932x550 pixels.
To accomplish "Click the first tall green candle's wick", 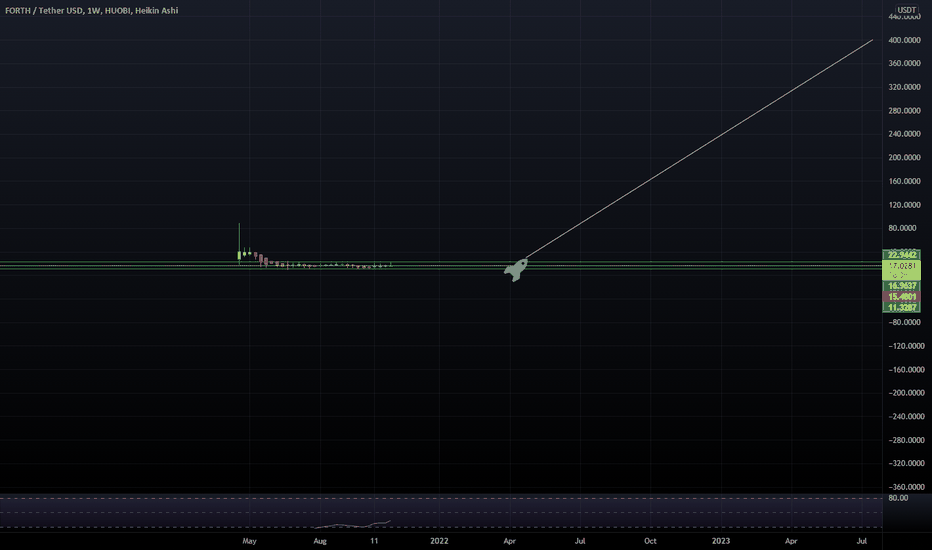I will point(239,237).
